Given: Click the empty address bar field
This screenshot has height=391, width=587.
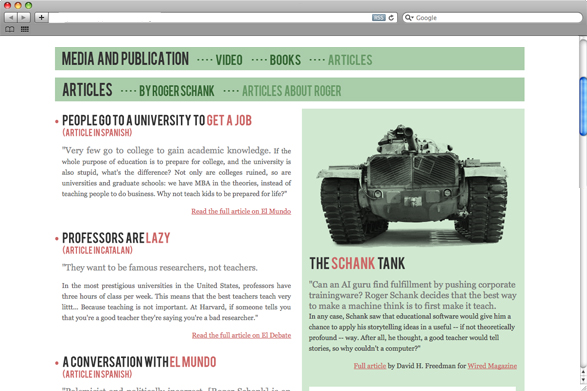Looking at the screenshot, I should (x=210, y=18).
